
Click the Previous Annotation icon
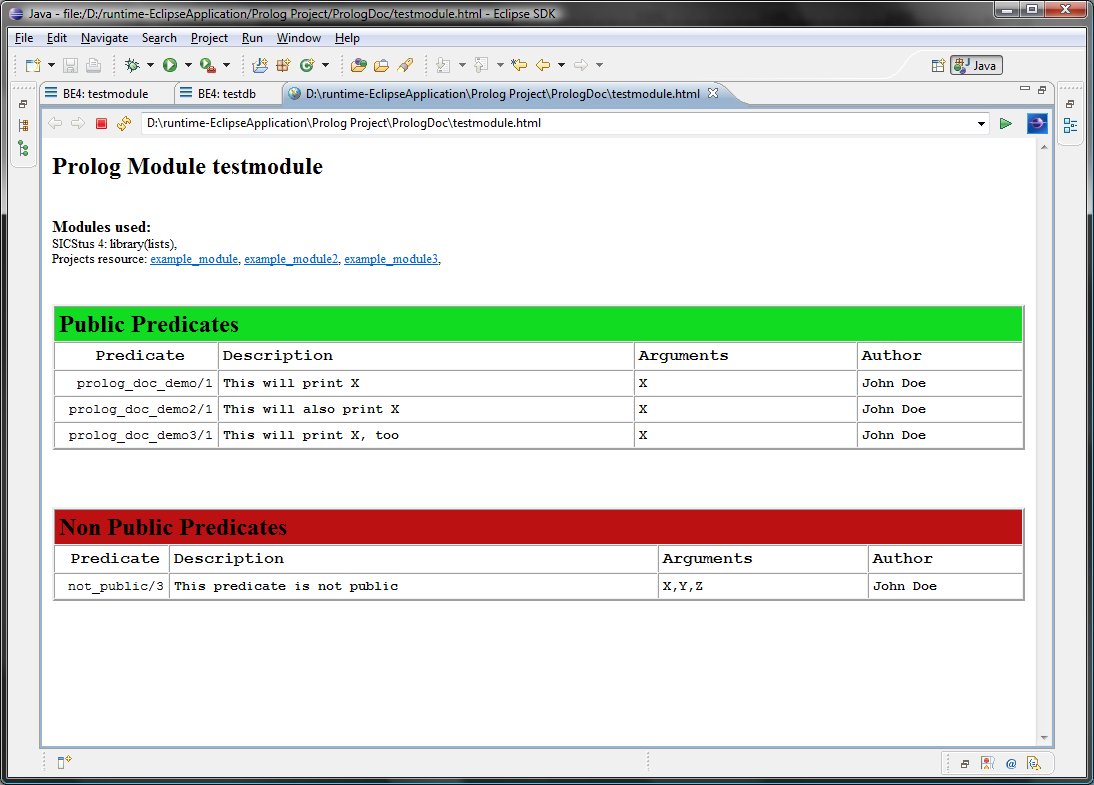point(481,65)
